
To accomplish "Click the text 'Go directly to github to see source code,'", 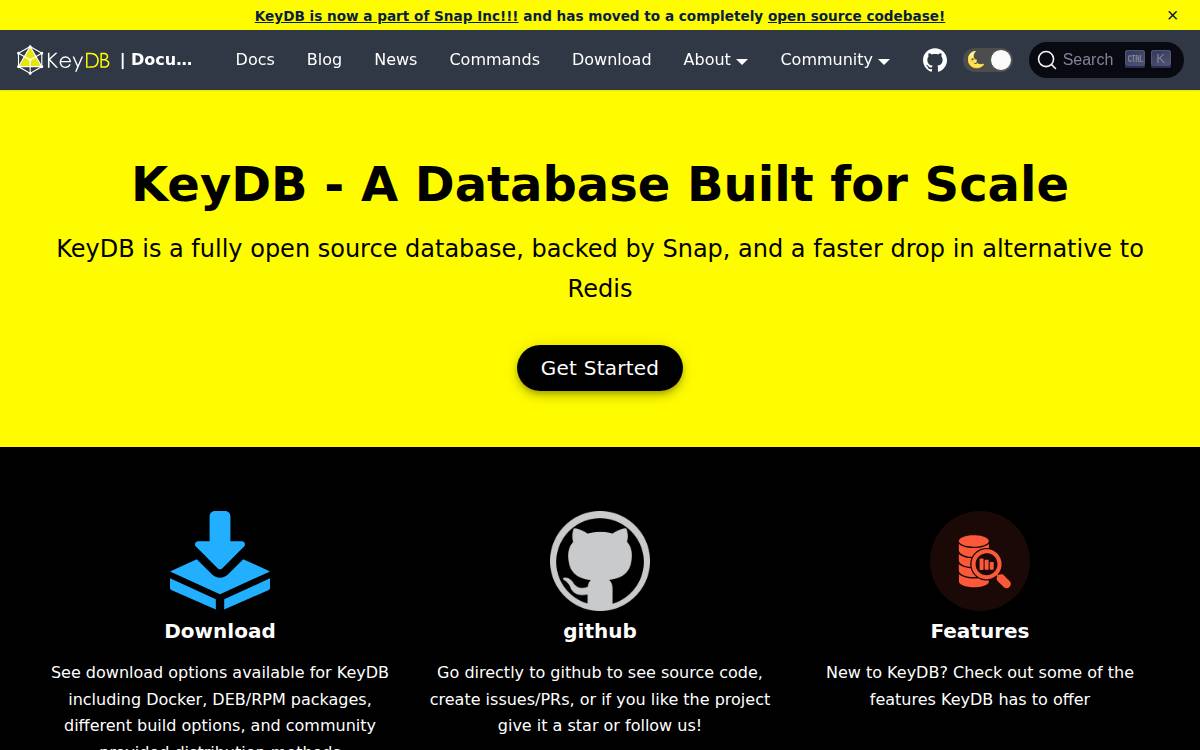I will tap(600, 672).
